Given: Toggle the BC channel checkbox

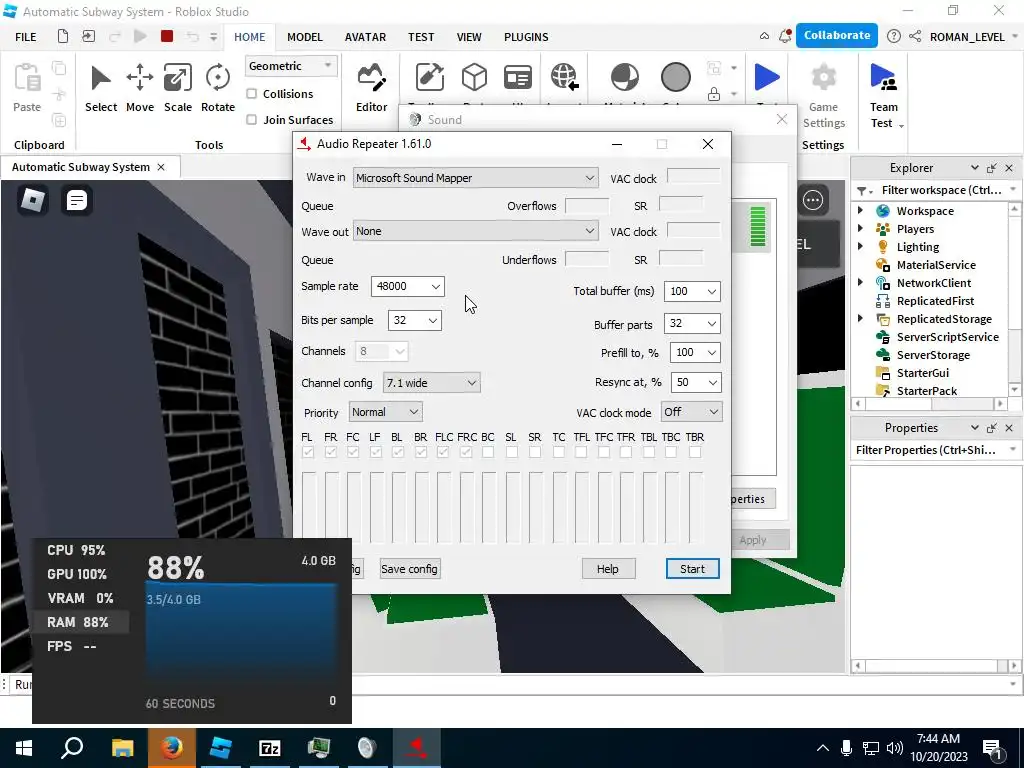Looking at the screenshot, I should coord(488,452).
